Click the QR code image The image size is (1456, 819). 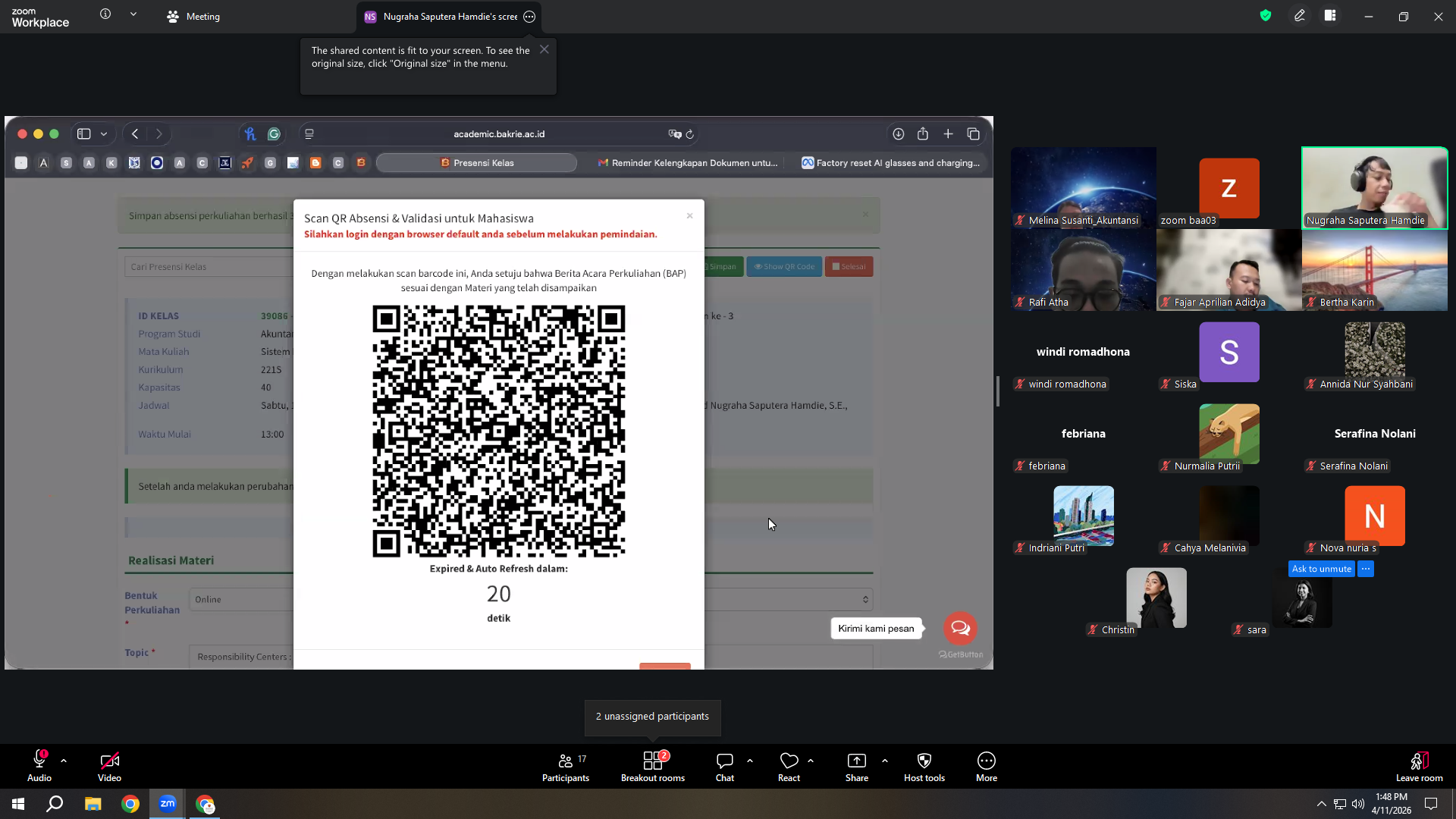(x=499, y=431)
